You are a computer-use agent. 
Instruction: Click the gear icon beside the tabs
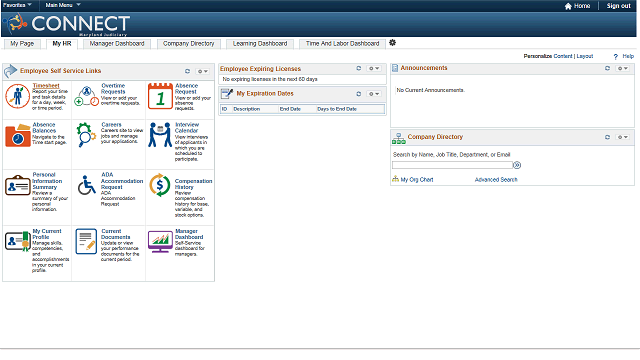[x=392, y=43]
